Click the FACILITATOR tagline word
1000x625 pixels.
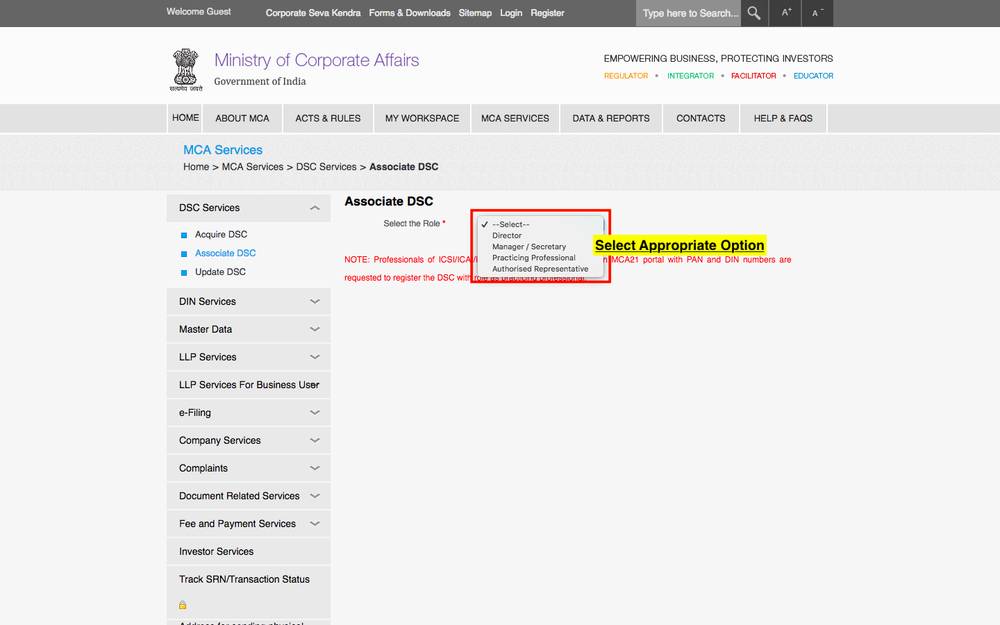click(x=753, y=76)
